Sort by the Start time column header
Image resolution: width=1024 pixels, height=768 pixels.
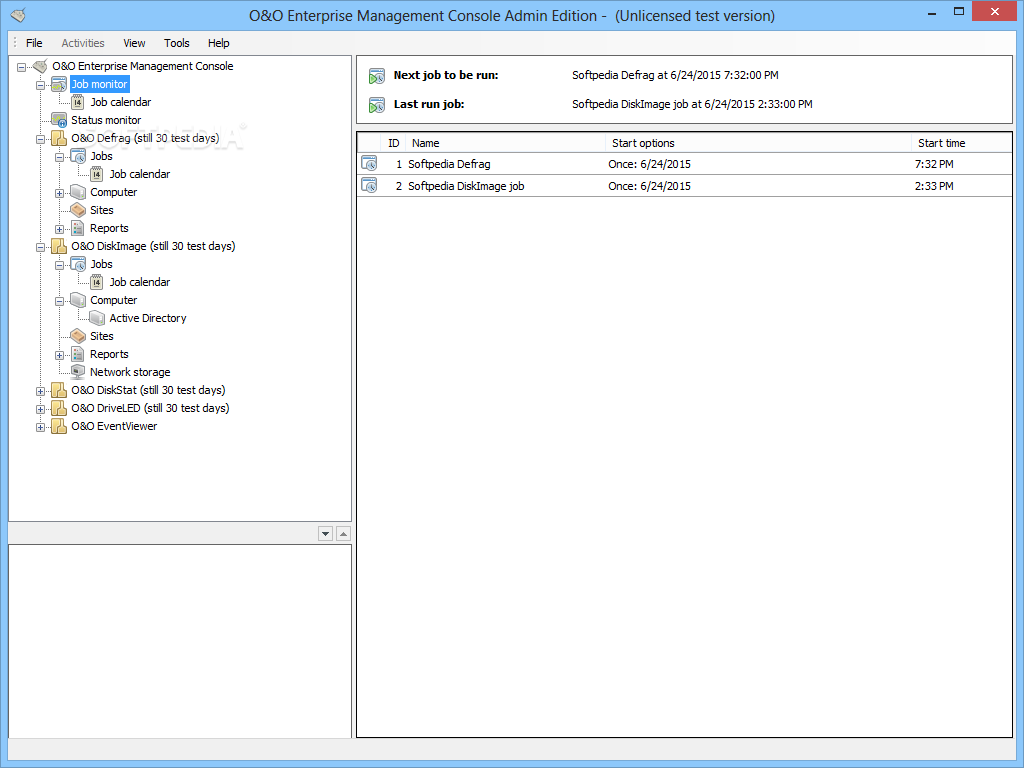(961, 143)
